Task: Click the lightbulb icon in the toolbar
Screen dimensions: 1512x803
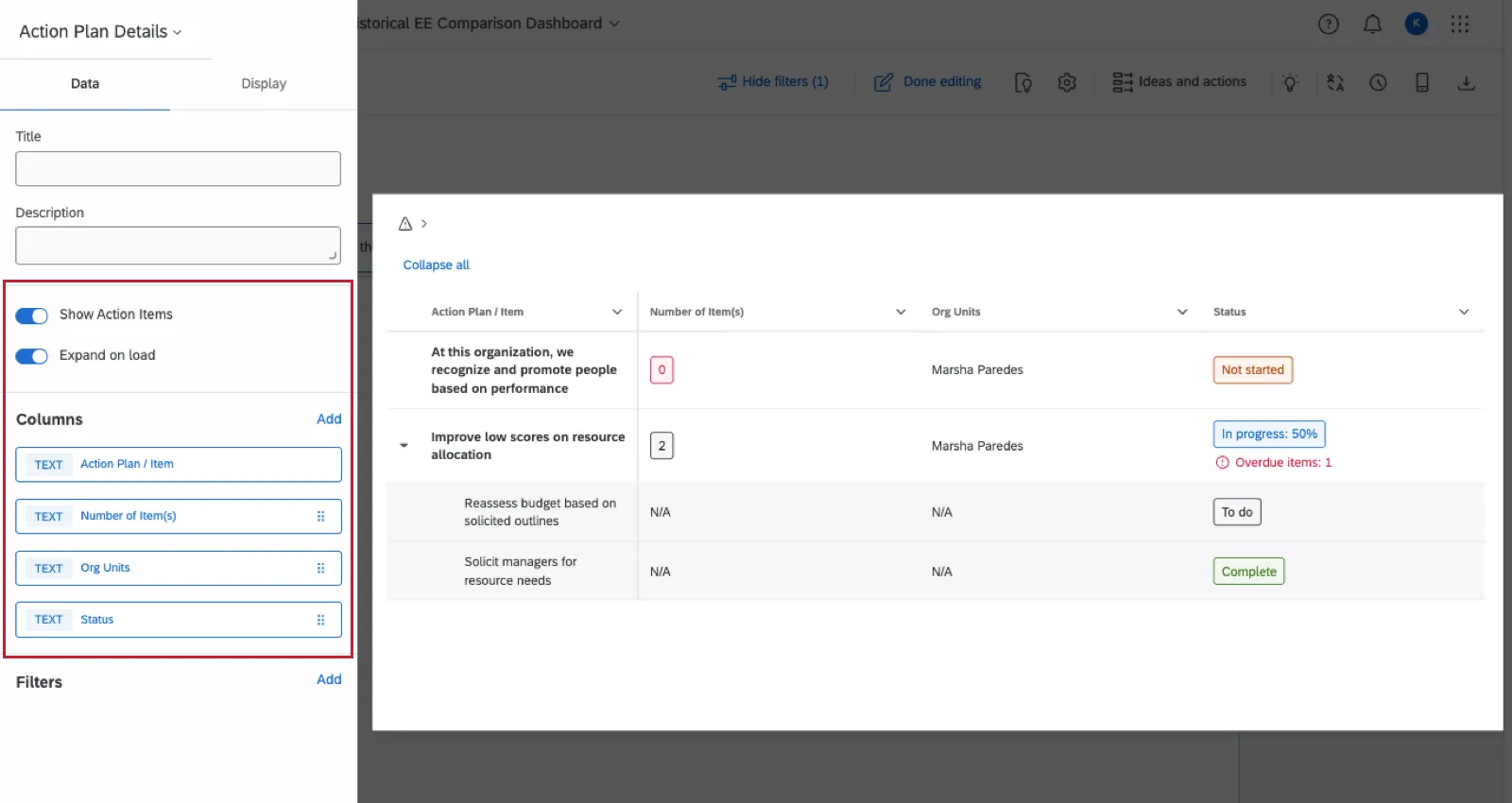Action: click(1290, 83)
